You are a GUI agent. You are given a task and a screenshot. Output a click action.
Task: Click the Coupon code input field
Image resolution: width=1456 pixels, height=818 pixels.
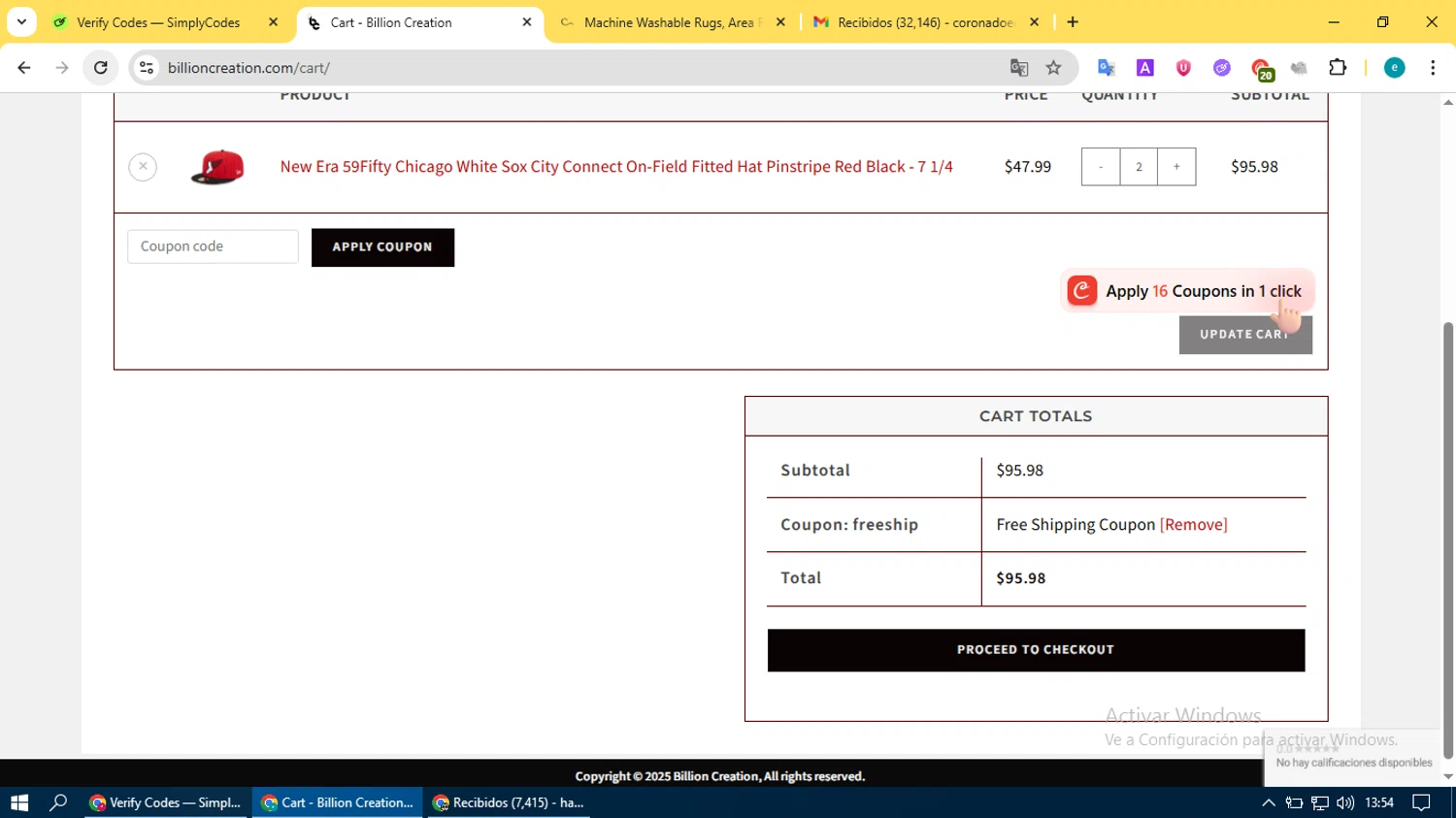pos(213,246)
